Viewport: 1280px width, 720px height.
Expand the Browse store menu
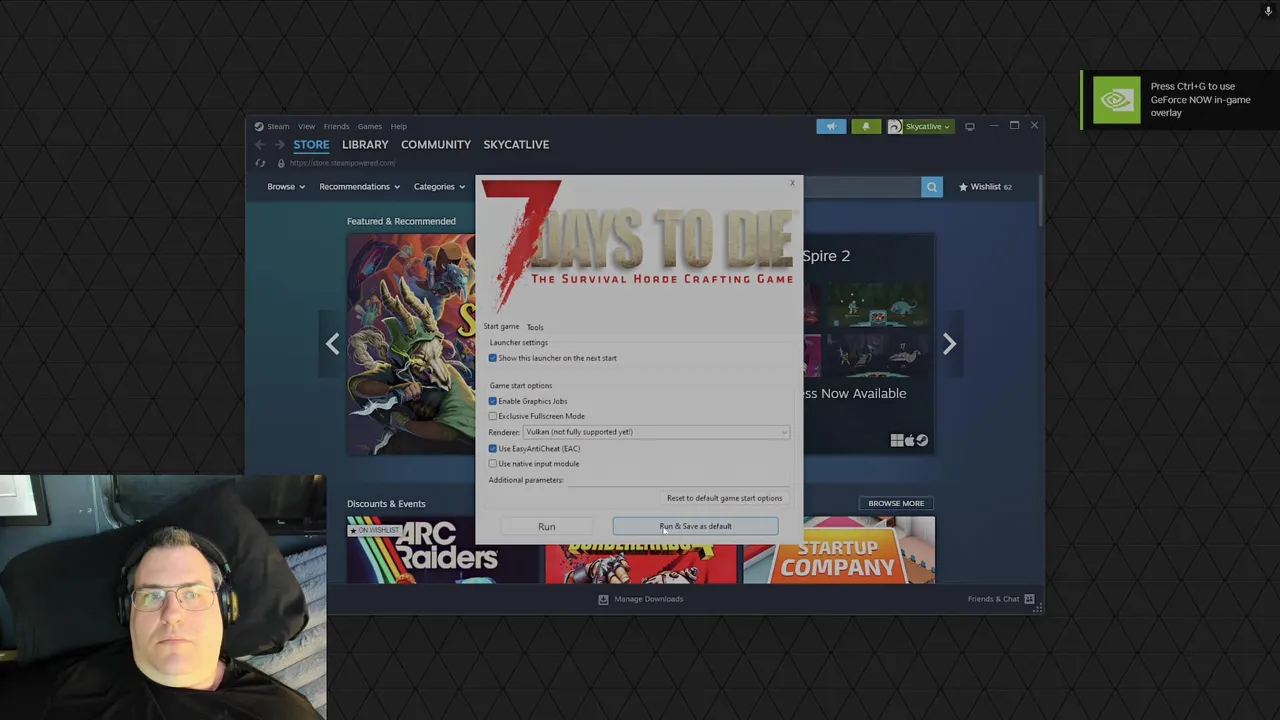point(286,186)
